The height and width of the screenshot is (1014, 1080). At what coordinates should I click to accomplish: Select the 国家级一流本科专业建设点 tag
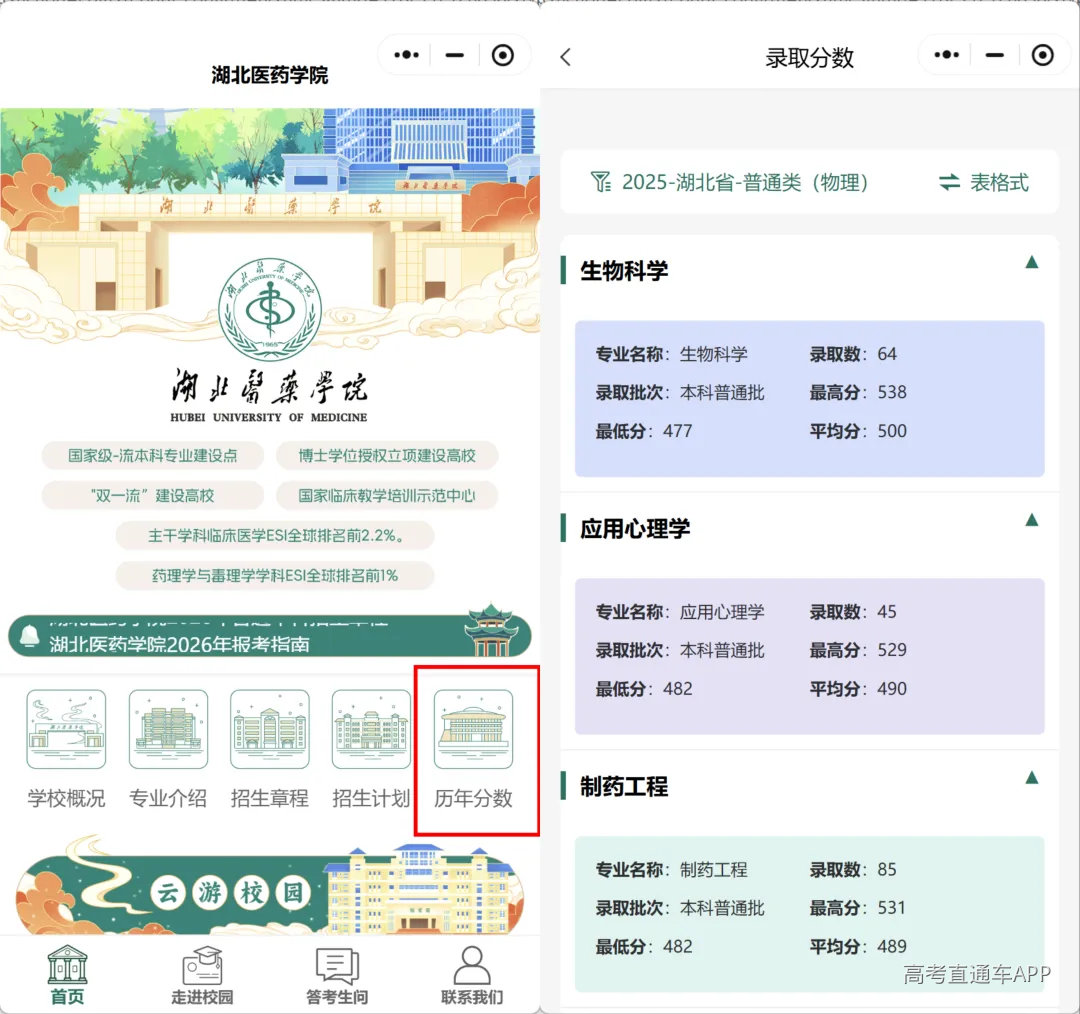pos(153,455)
